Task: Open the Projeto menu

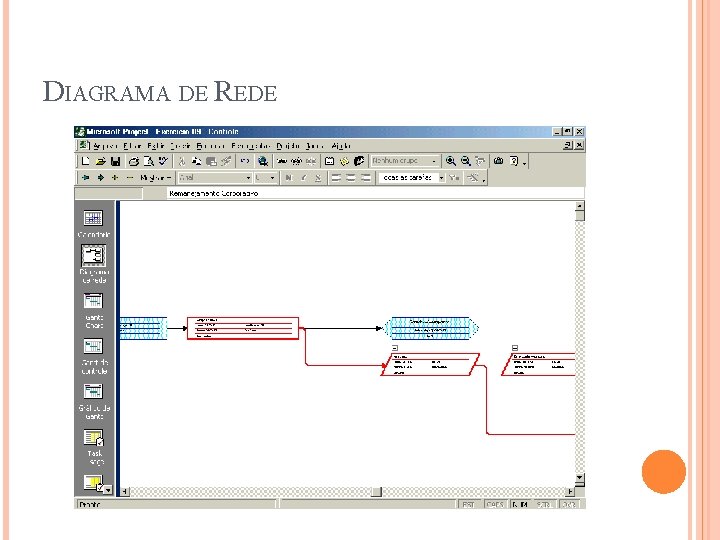Action: coord(288,146)
